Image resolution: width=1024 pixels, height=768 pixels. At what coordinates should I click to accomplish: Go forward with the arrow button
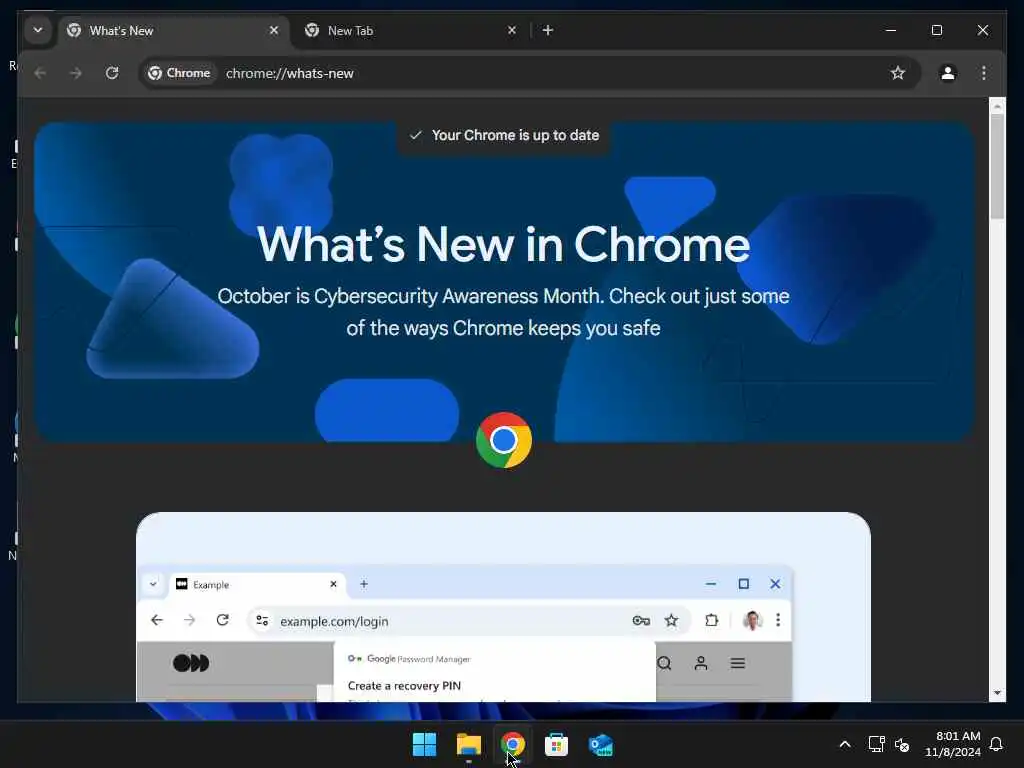coord(76,73)
